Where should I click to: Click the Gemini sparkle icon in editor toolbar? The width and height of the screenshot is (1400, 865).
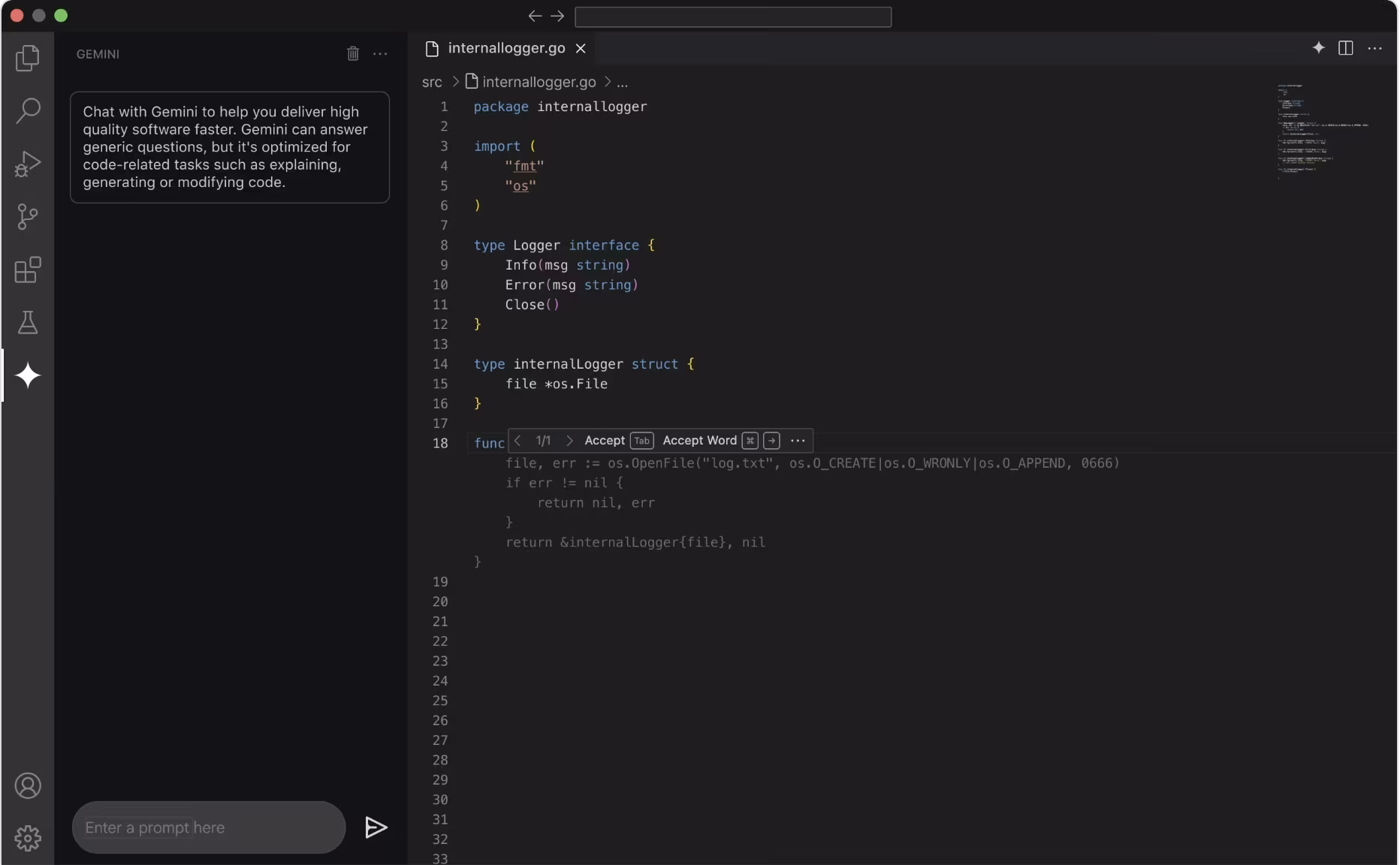pos(1318,48)
